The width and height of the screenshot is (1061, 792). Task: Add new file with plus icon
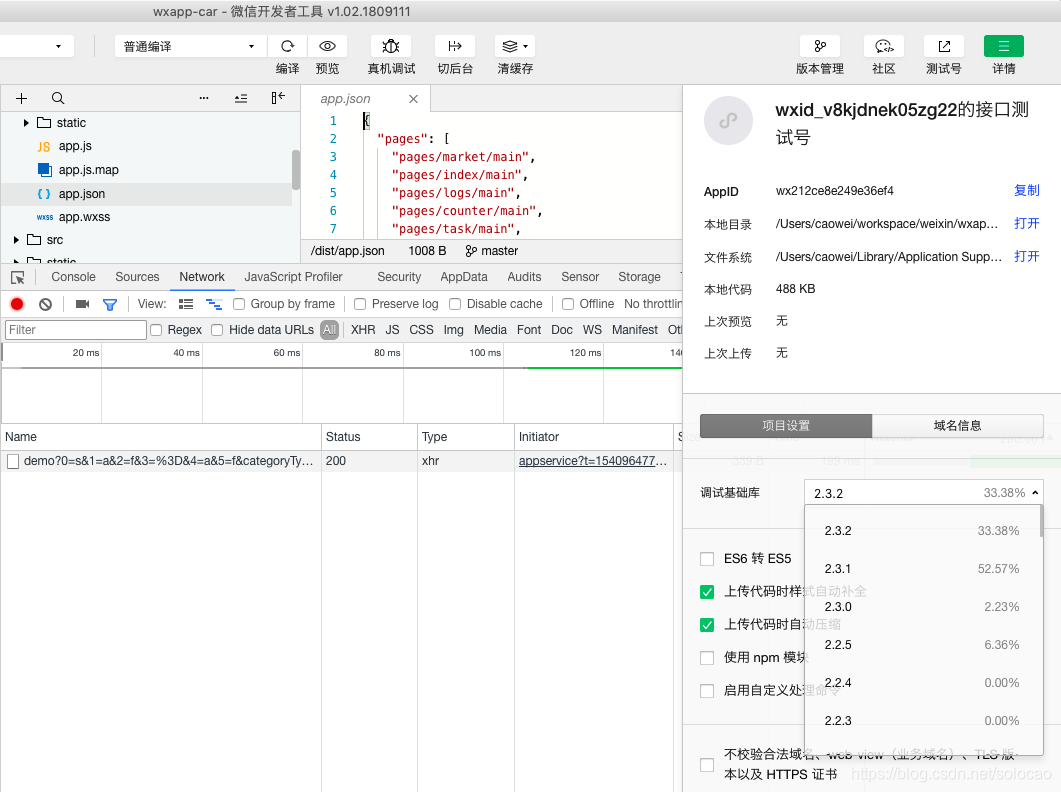[22, 98]
